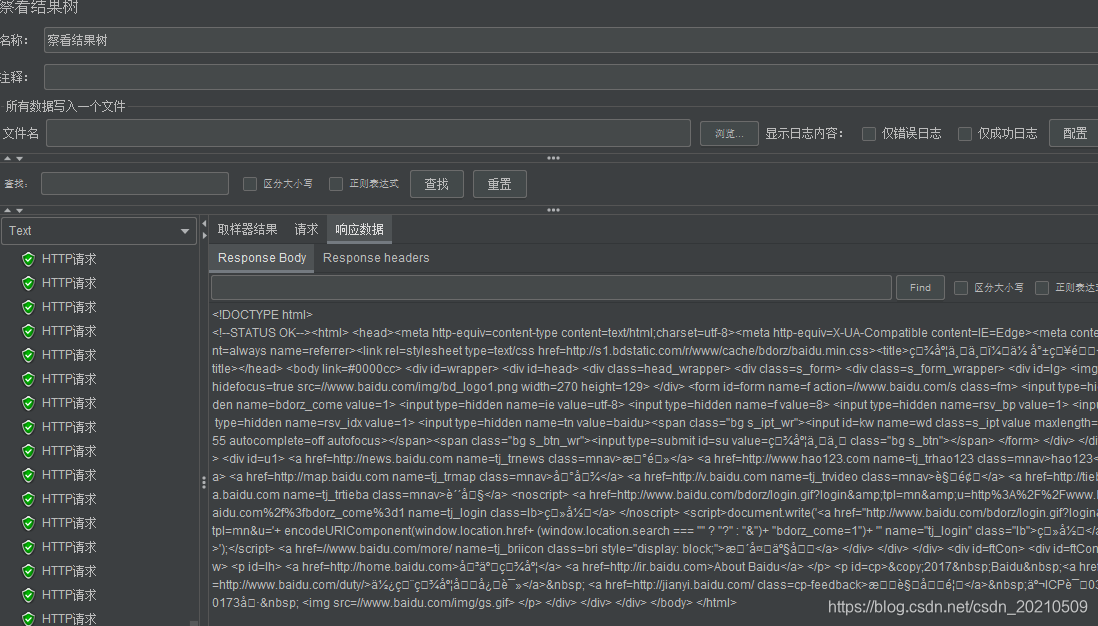The width and height of the screenshot is (1098, 626).
Task: Click the green shield icon of the first HTTP请求 result
Action: 28,259
